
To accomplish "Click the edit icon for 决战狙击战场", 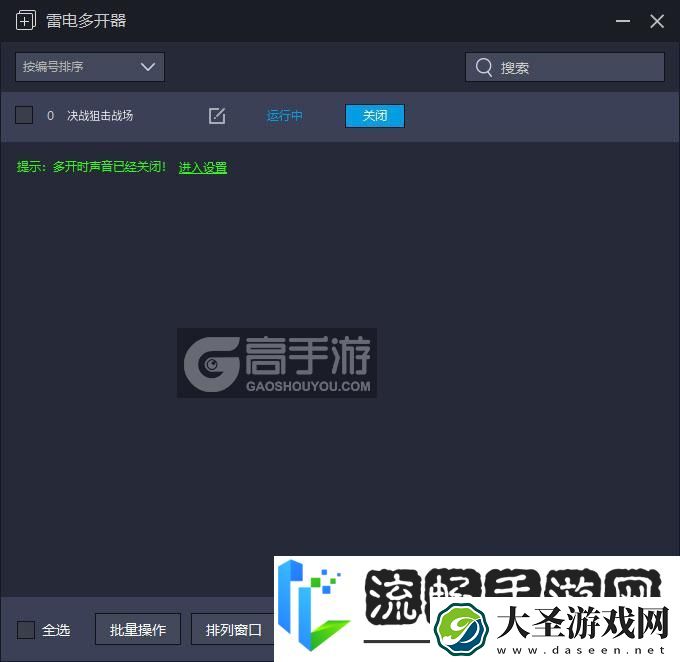I will (x=217, y=116).
